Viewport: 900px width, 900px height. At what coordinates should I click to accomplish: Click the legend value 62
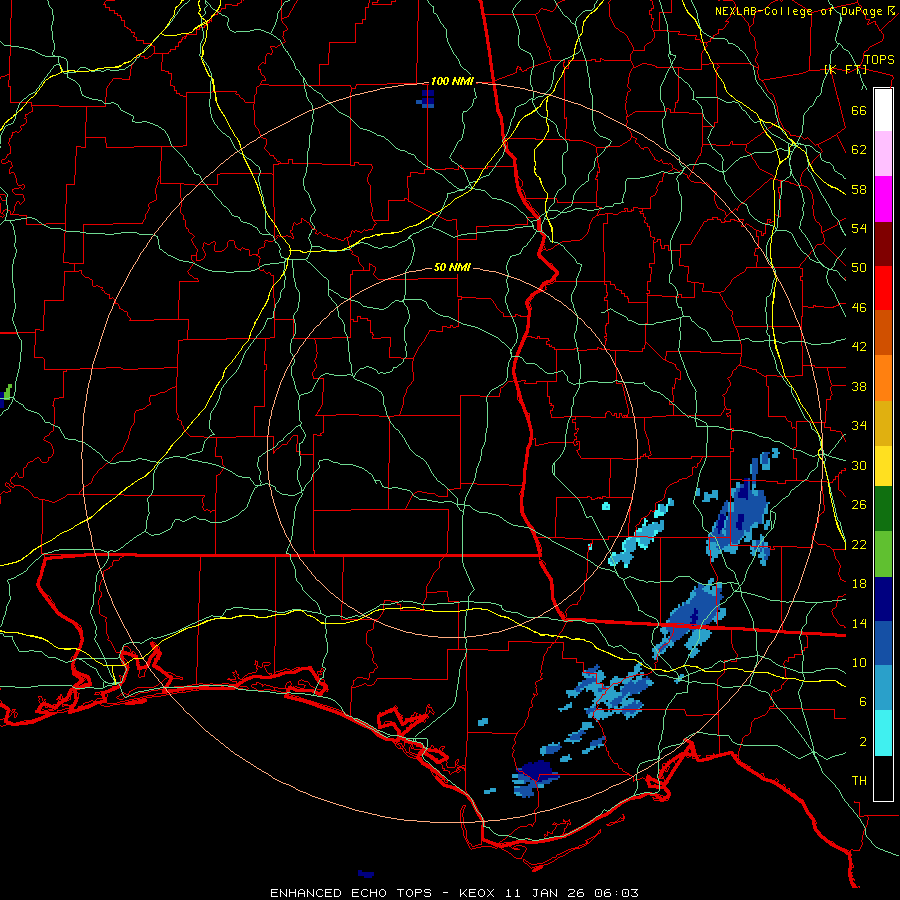859,150
